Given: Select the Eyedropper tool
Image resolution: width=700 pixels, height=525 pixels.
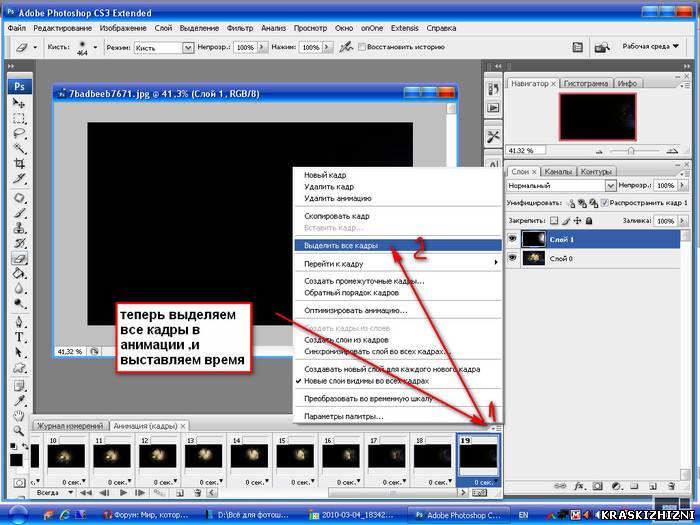Looking at the screenshot, I should (x=19, y=401).
